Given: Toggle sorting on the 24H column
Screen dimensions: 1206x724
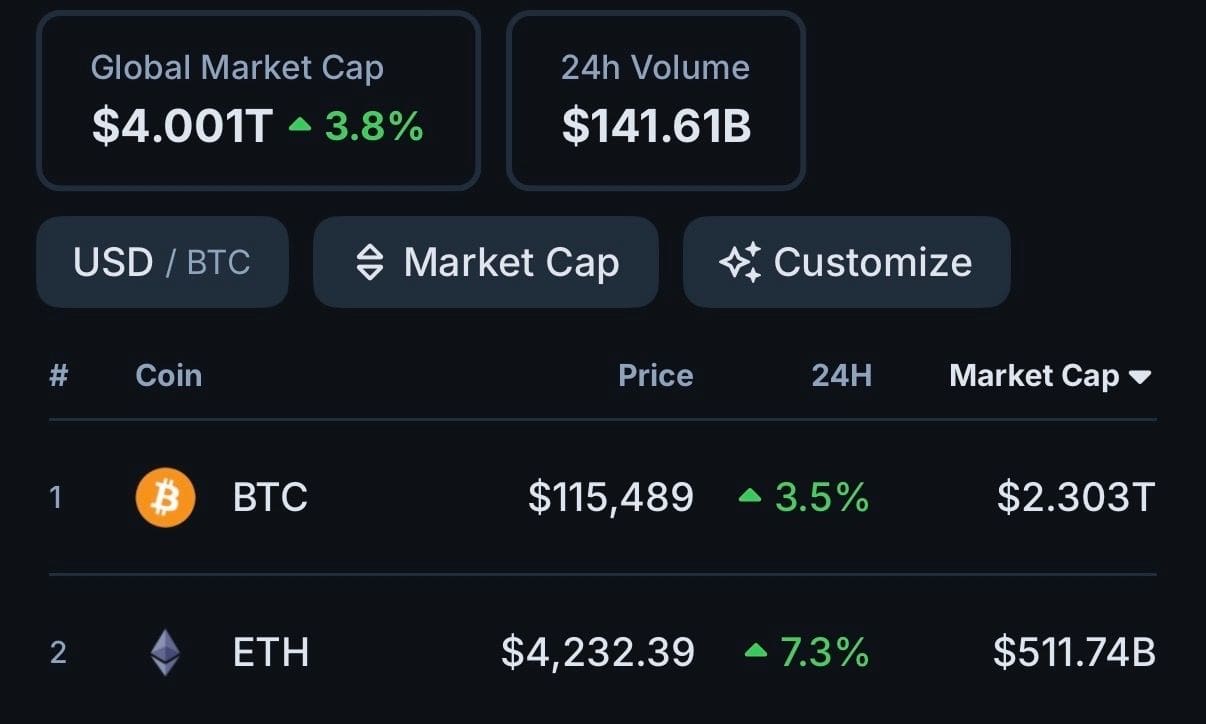Looking at the screenshot, I should 843,375.
